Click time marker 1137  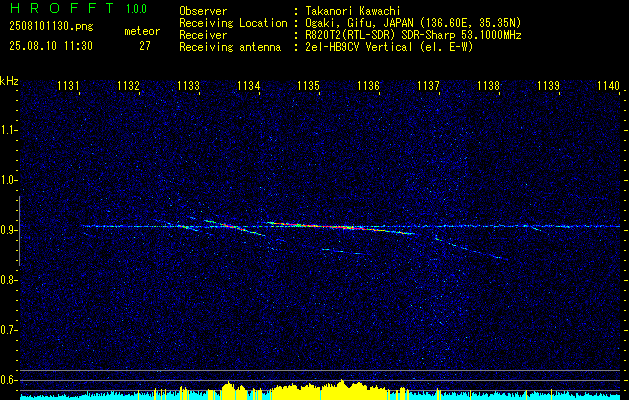(428, 85)
